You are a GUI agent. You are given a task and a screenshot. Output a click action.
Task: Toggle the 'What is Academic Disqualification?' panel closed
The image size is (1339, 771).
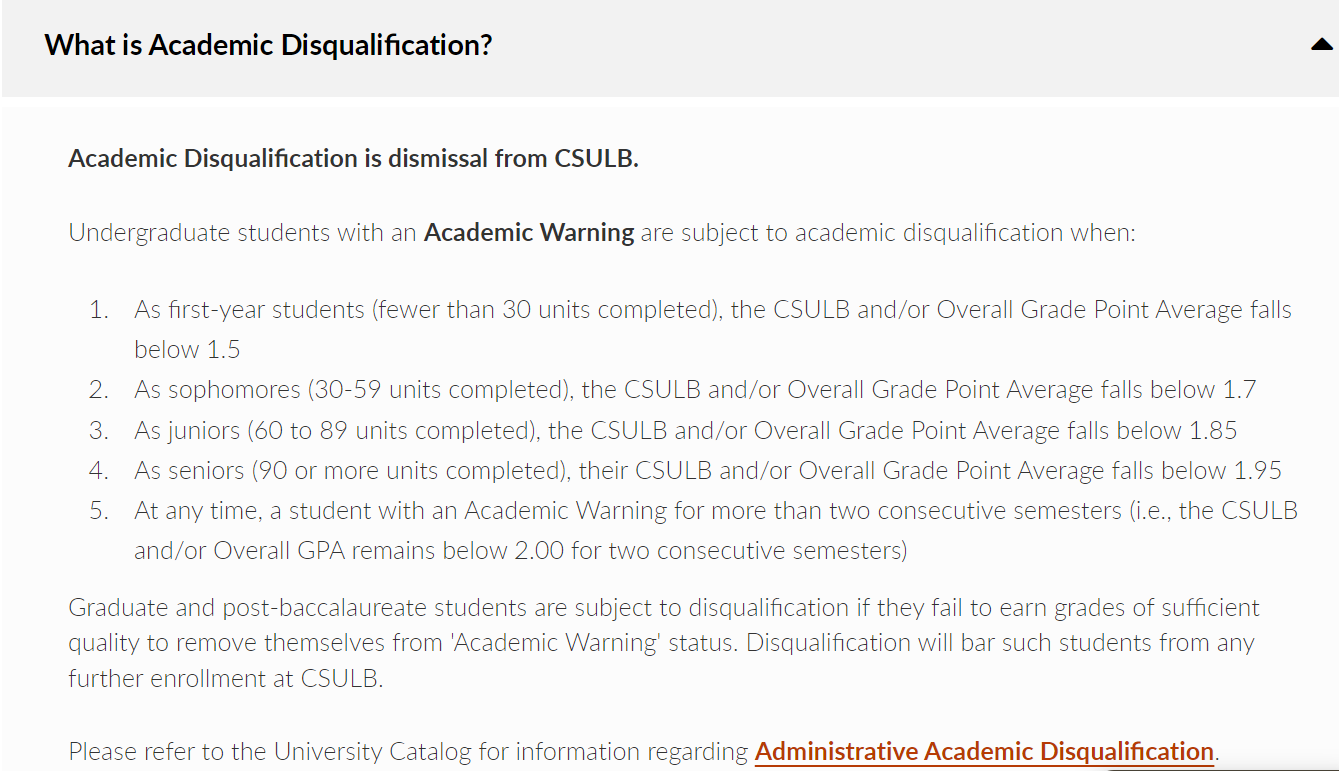point(268,44)
